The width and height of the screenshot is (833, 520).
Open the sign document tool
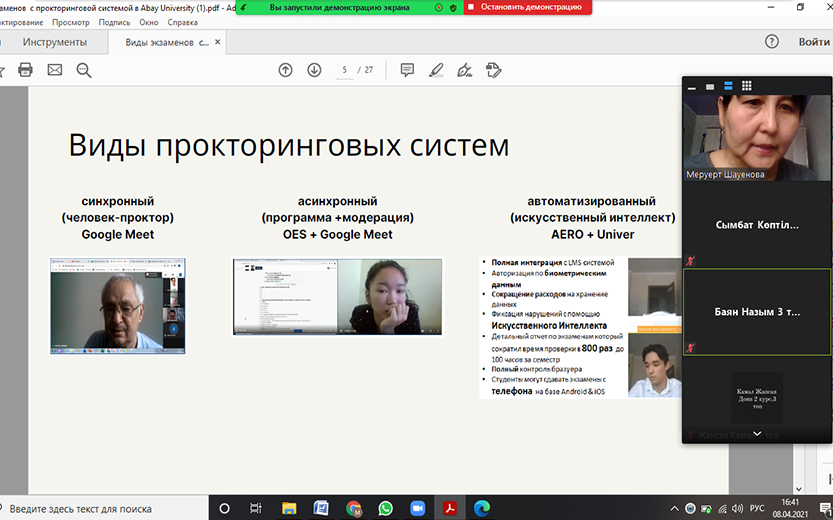click(465, 70)
